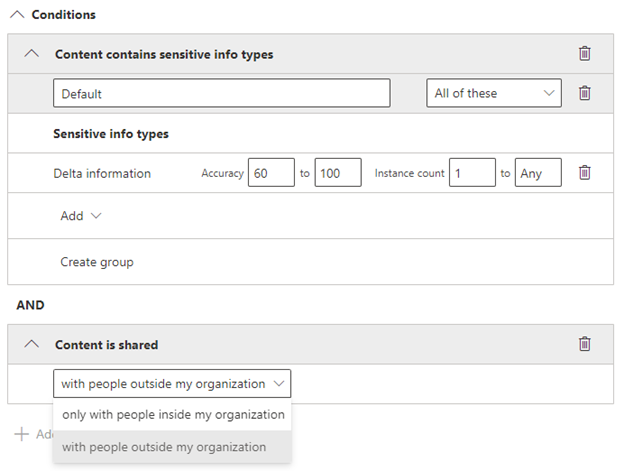The image size is (624, 471).
Task: Choose with people outside my organization option
Action: click(x=164, y=447)
